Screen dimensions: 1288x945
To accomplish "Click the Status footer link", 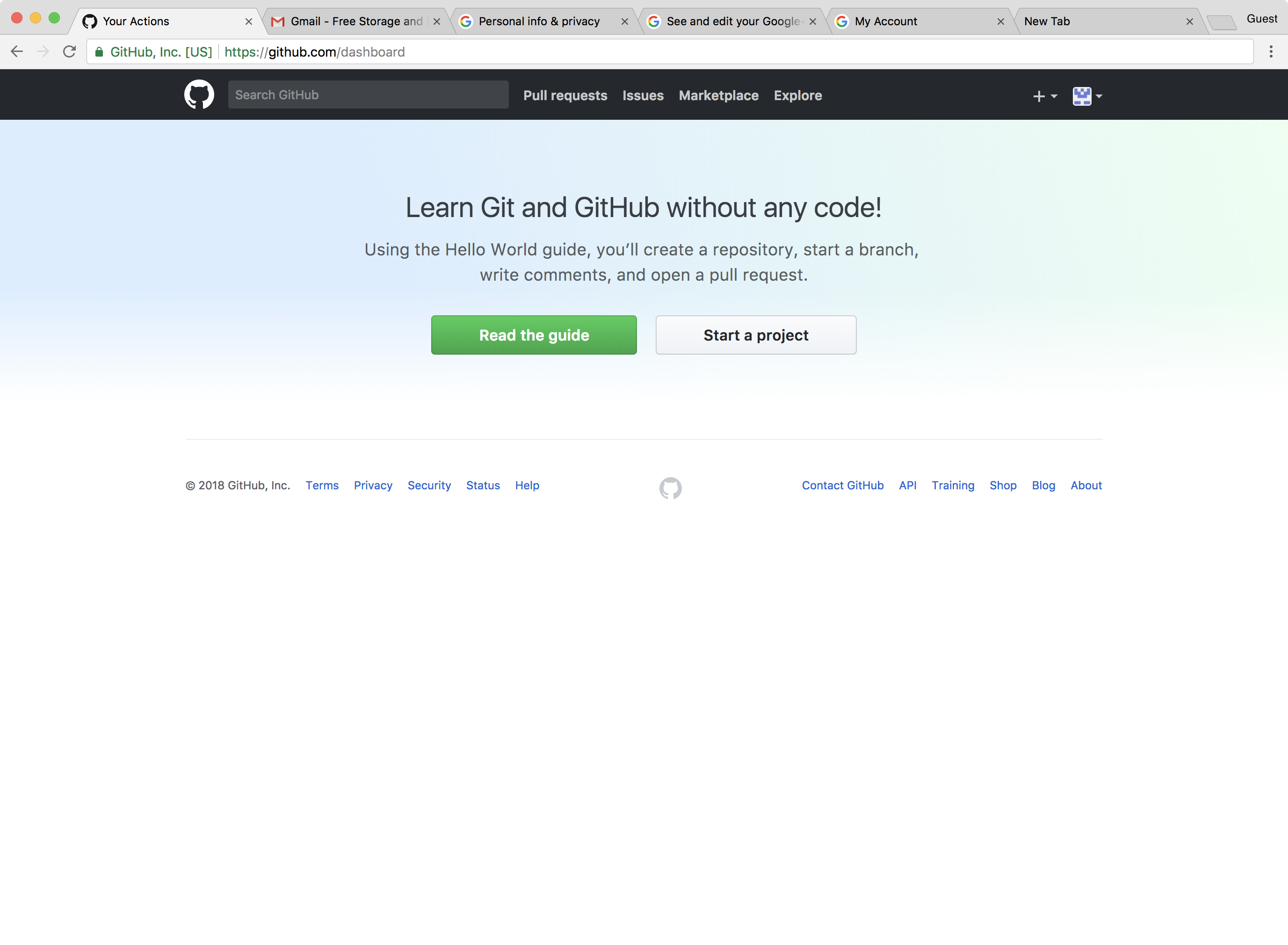I will tap(483, 485).
